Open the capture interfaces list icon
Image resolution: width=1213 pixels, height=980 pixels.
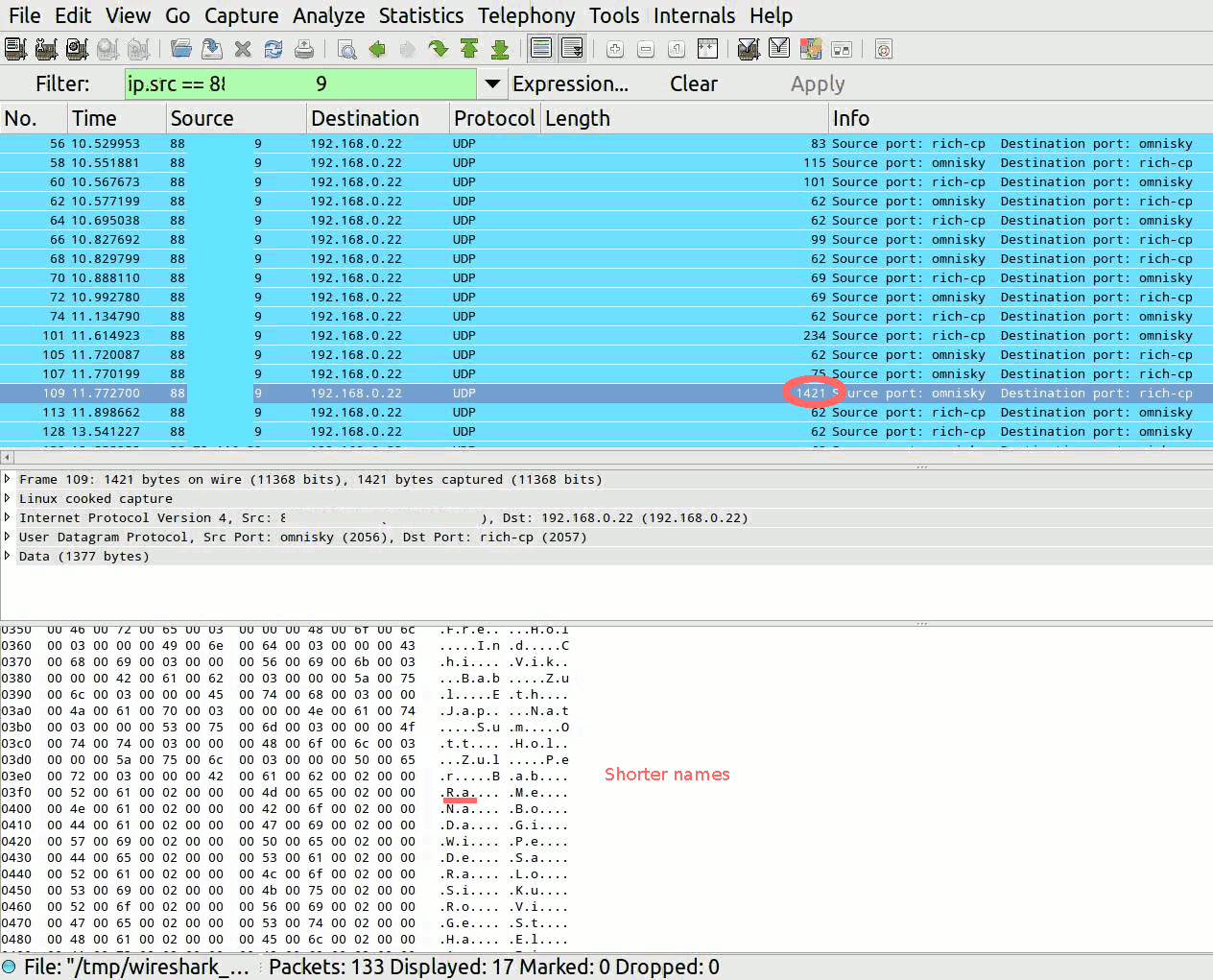point(15,49)
